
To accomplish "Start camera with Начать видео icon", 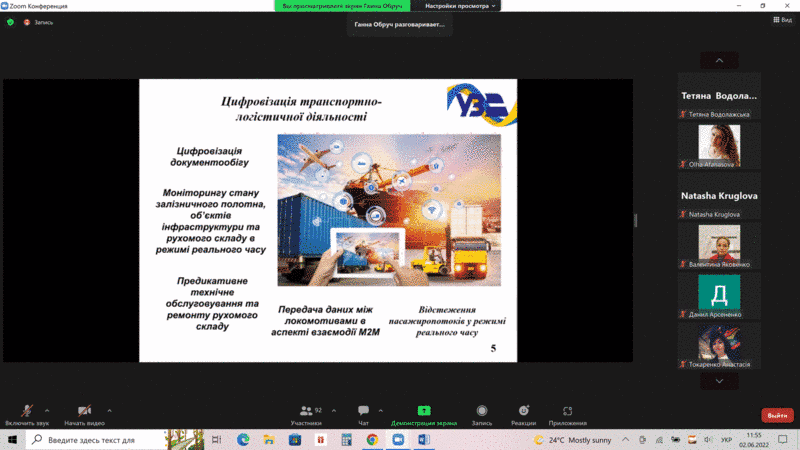I will tap(85, 411).
